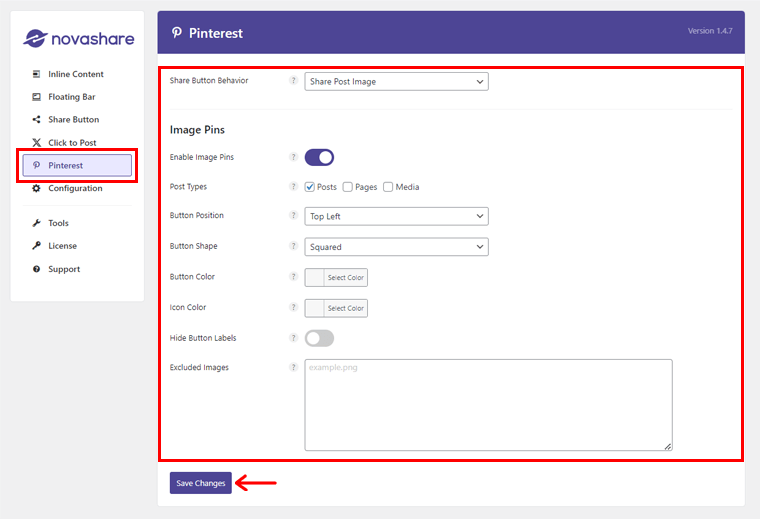
Task: Open the Tools page
Action: pos(77,223)
